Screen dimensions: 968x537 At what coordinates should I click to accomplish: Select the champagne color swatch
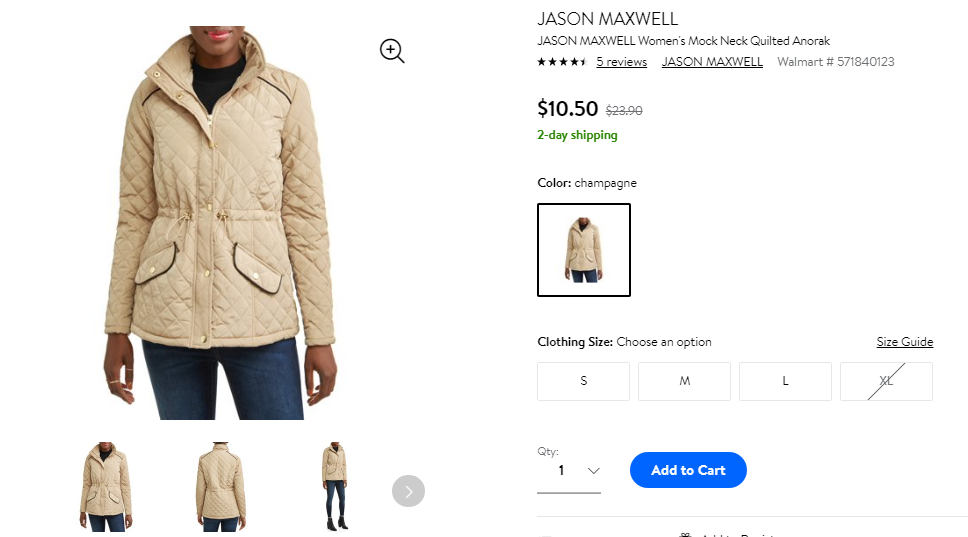pos(584,250)
